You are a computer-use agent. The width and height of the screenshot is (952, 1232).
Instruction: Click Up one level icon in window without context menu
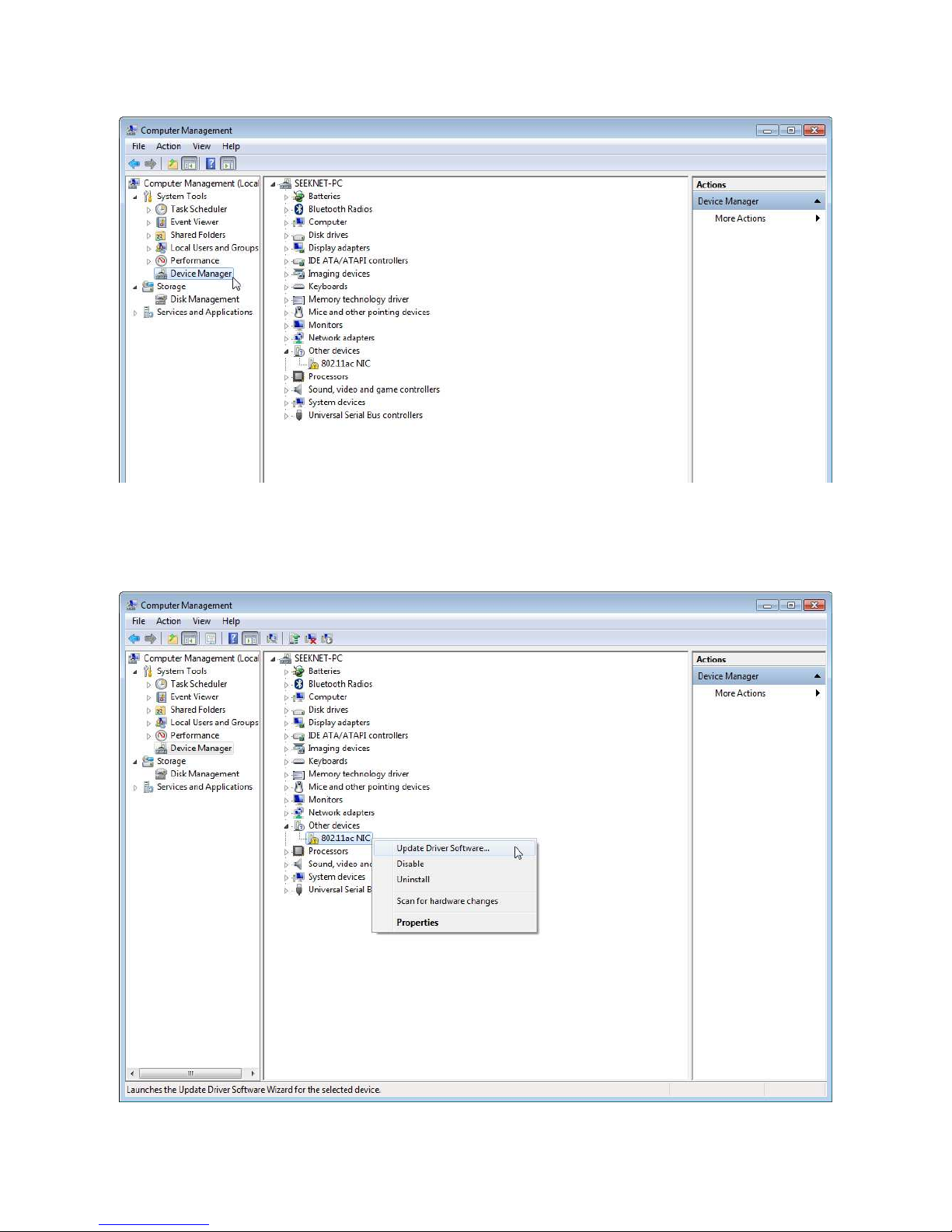click(173, 163)
